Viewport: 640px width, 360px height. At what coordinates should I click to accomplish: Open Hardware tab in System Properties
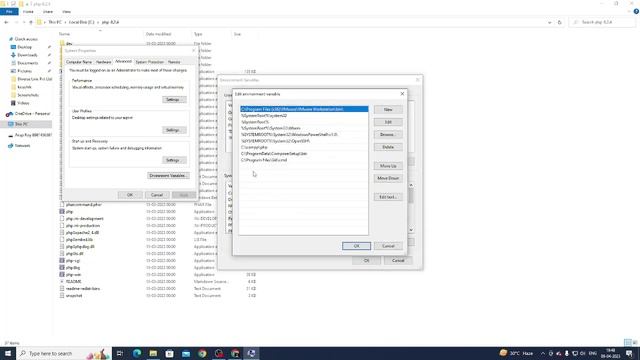click(x=103, y=62)
